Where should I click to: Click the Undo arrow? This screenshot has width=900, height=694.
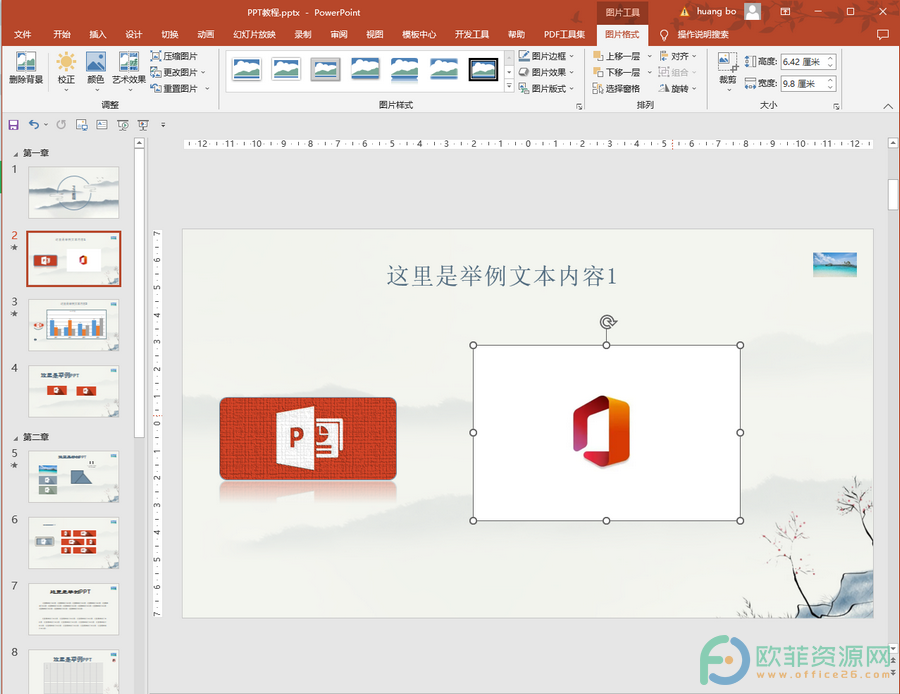click(34, 125)
